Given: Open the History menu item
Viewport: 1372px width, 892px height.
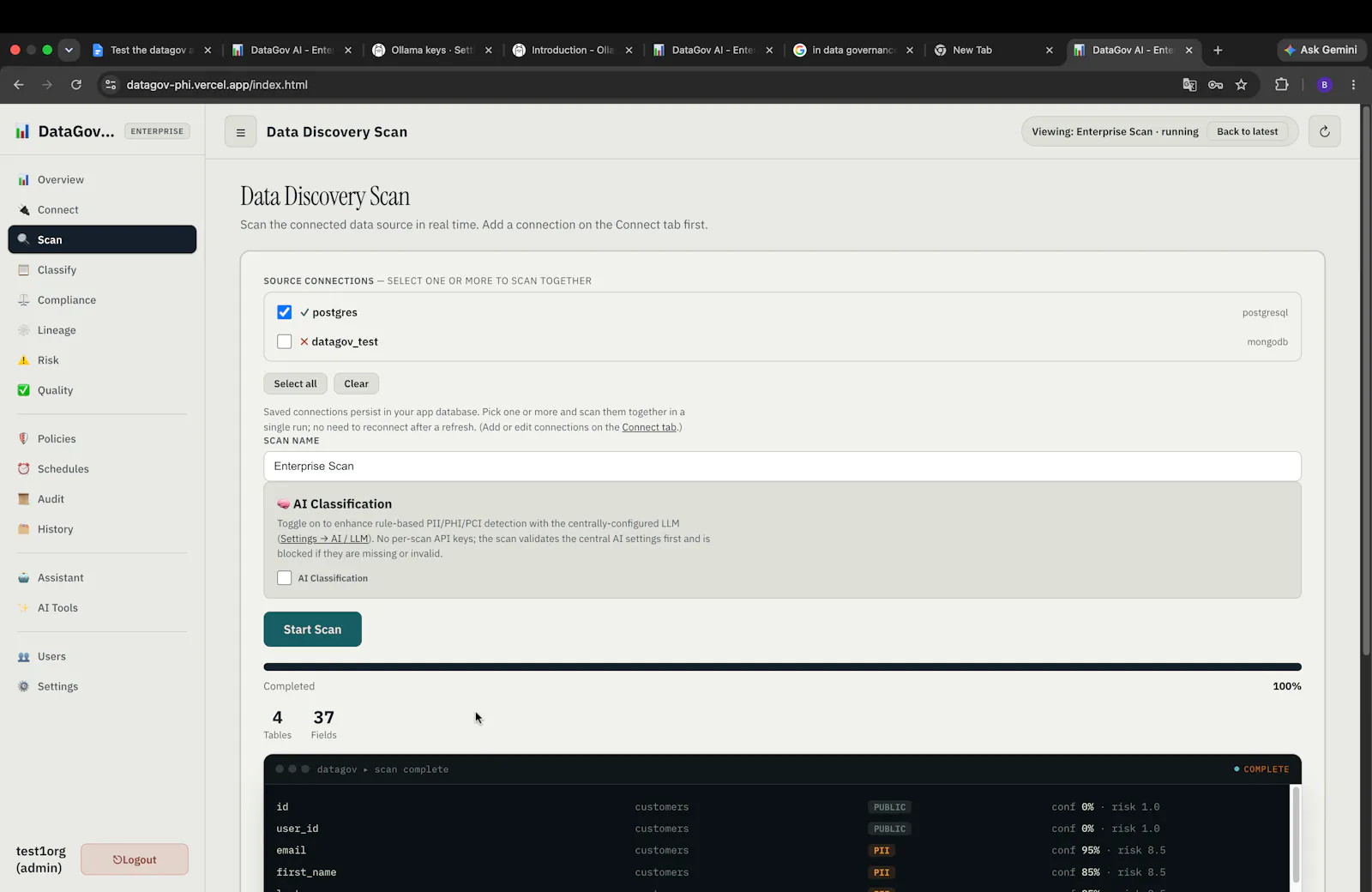Looking at the screenshot, I should pyautogui.click(x=102, y=529).
